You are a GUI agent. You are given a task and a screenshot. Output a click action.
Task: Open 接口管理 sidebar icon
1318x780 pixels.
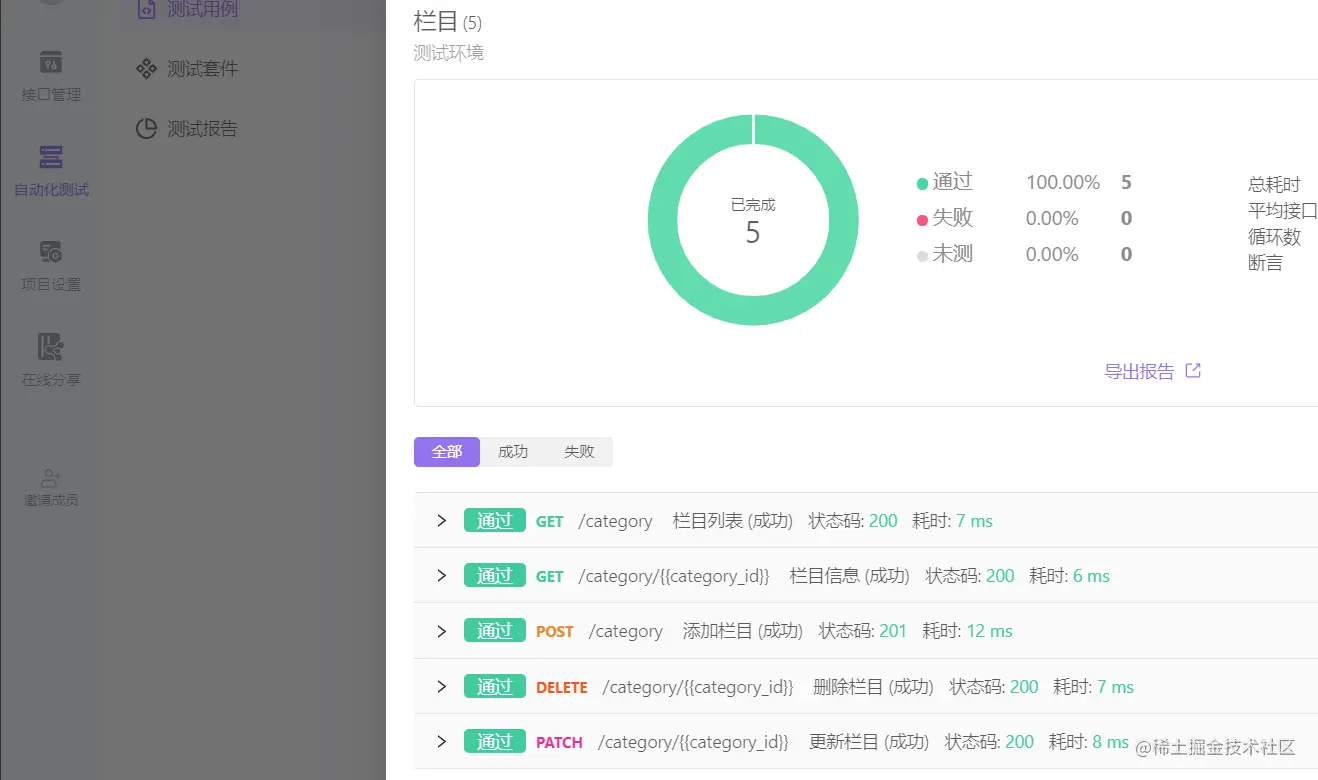51,62
